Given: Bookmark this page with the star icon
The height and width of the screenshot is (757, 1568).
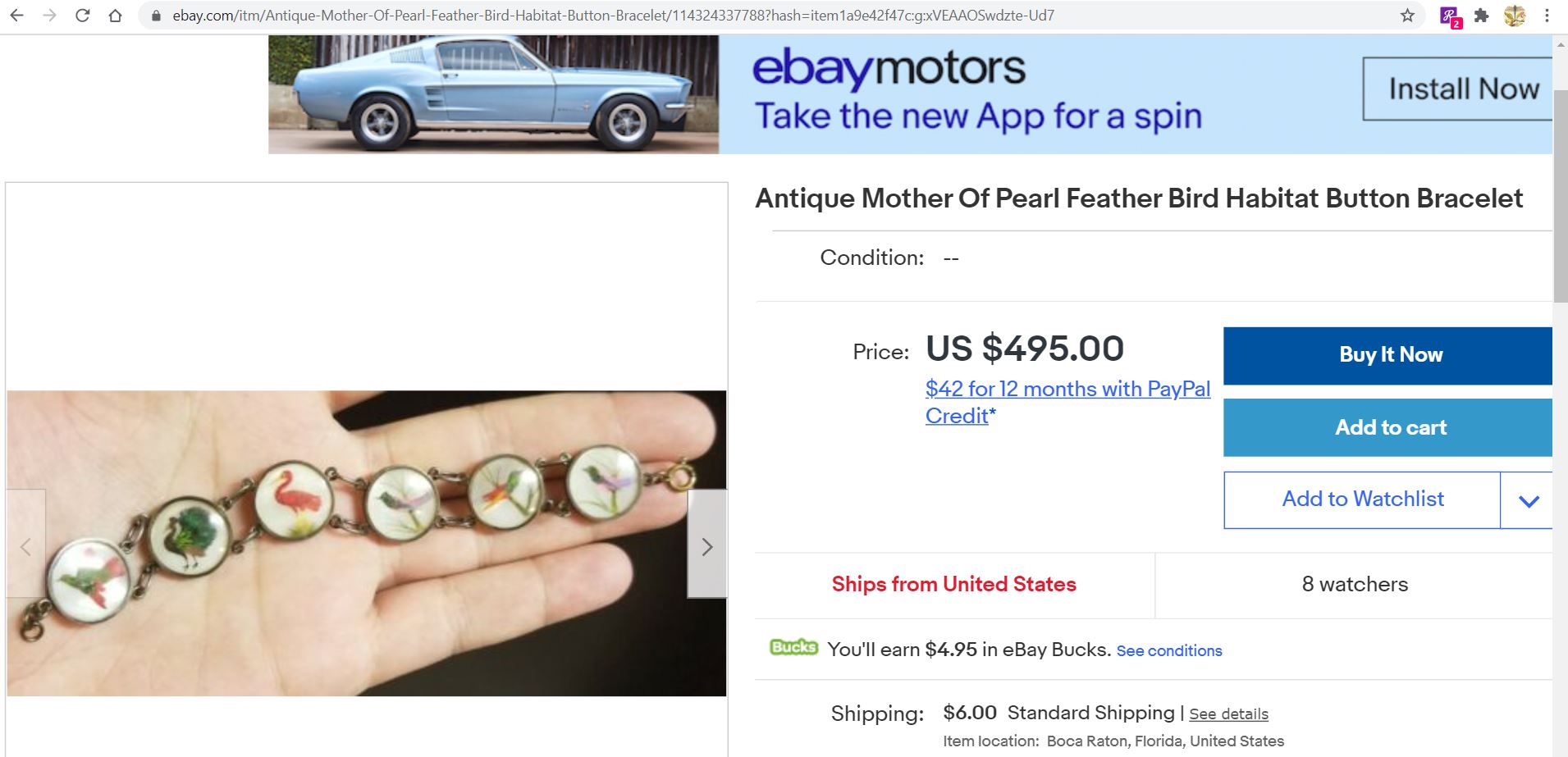Looking at the screenshot, I should pos(1407,16).
